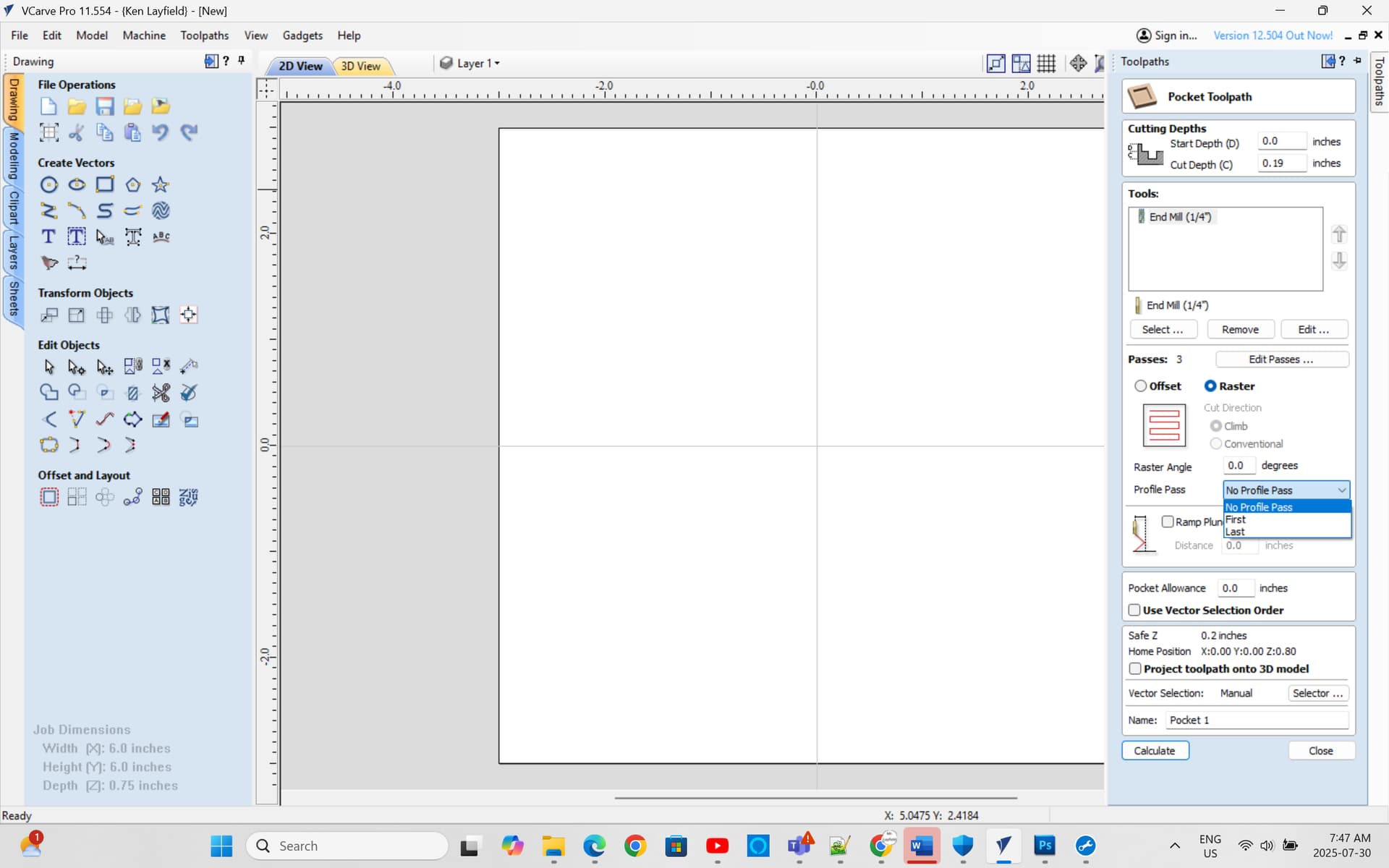Switch to the Layers side tab

point(13,252)
